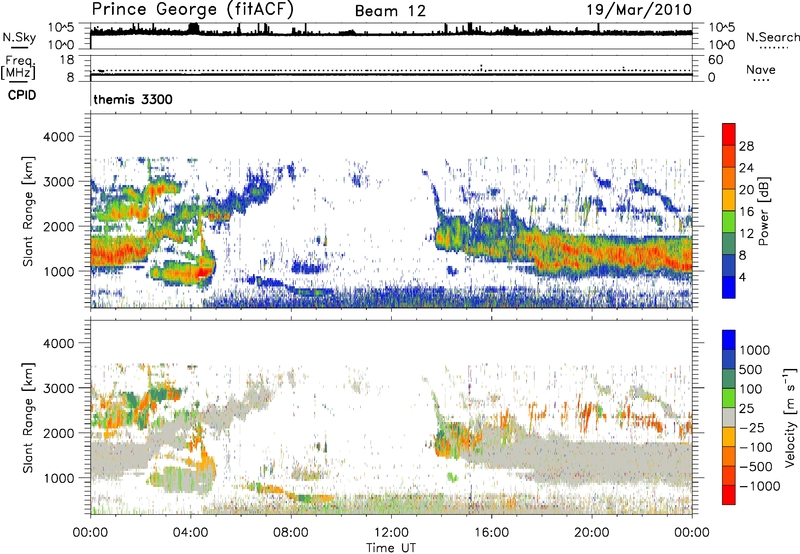Click the "20" value on Power color bar
The width and height of the screenshot is (800, 554).
click(x=746, y=190)
